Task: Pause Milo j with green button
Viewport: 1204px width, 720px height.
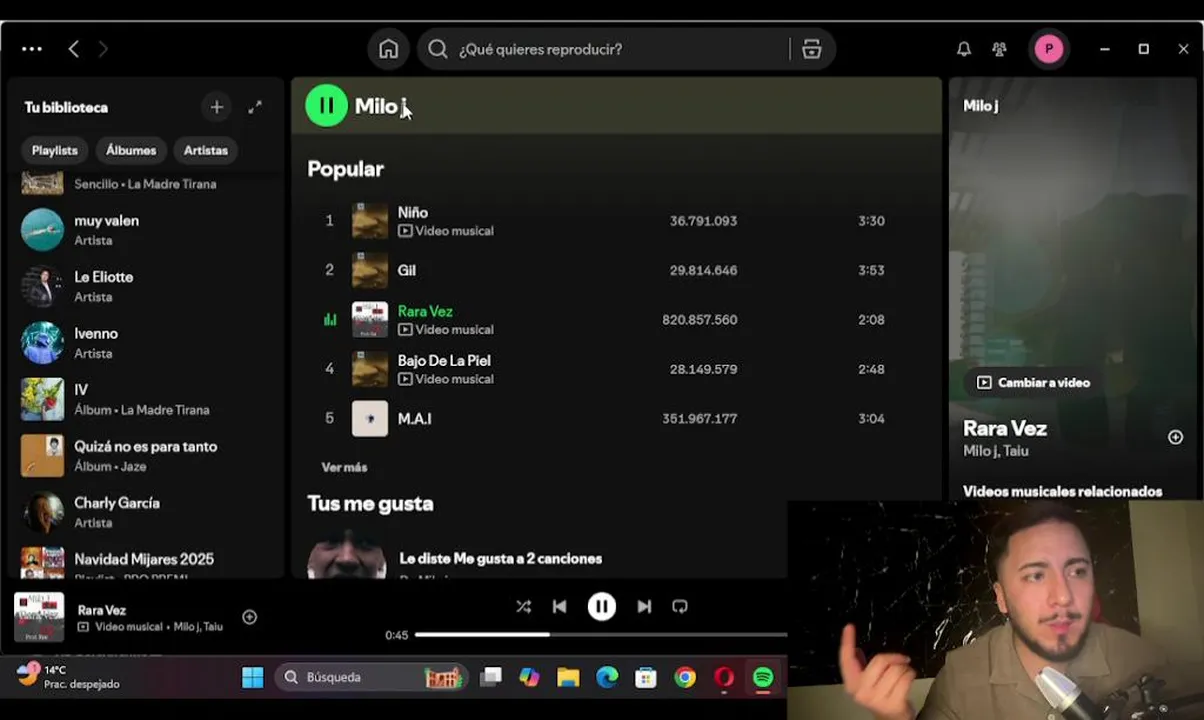Action: click(326, 105)
